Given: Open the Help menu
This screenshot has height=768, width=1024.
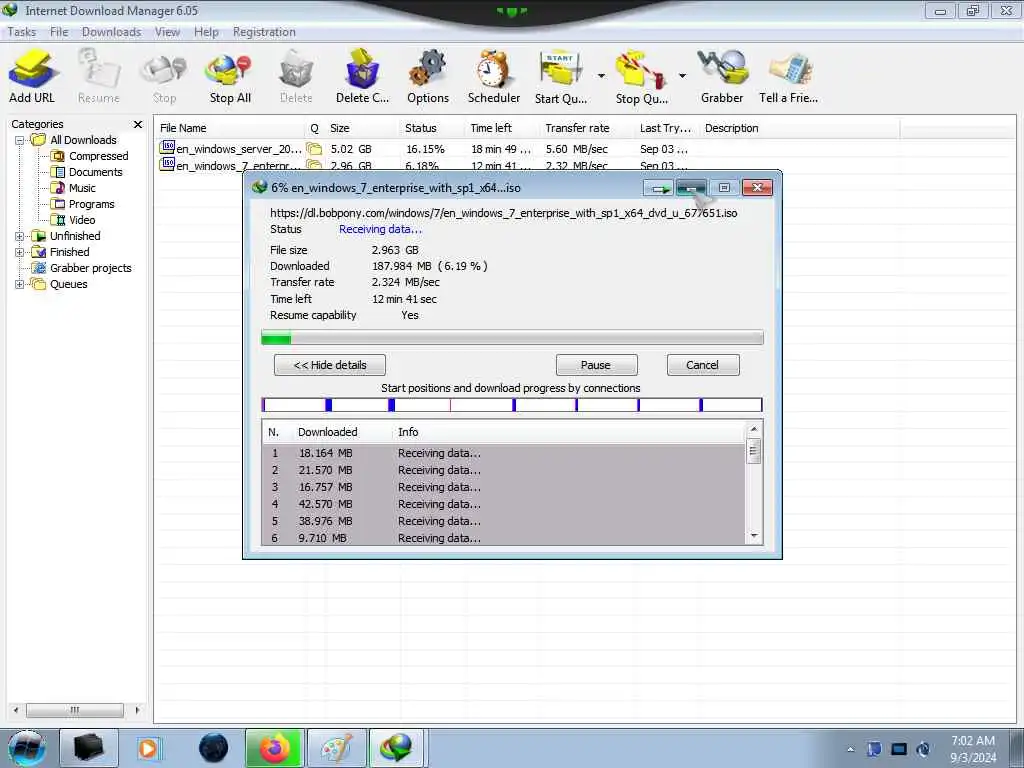Looking at the screenshot, I should pos(206,32).
